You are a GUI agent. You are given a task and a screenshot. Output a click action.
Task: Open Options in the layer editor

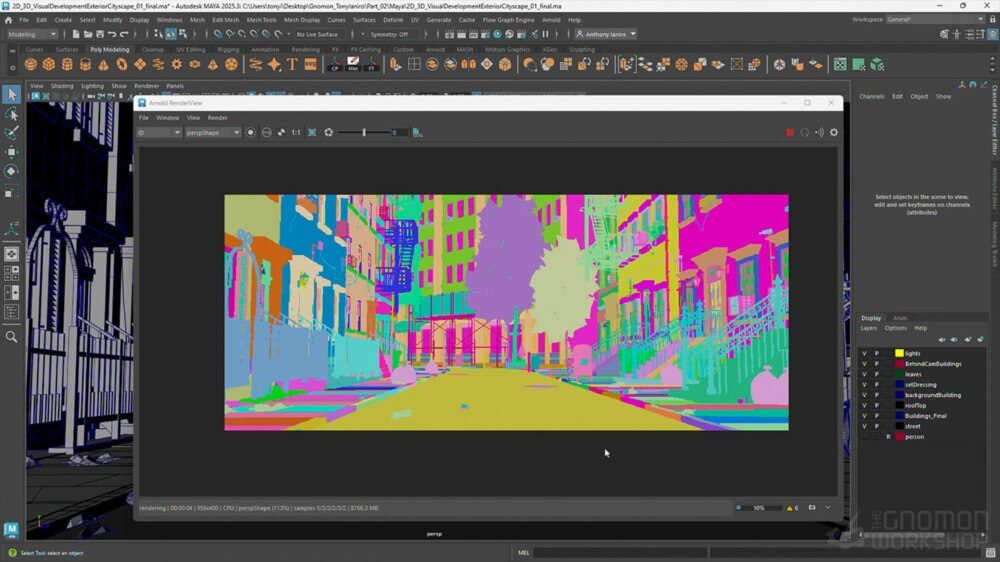[x=895, y=328]
